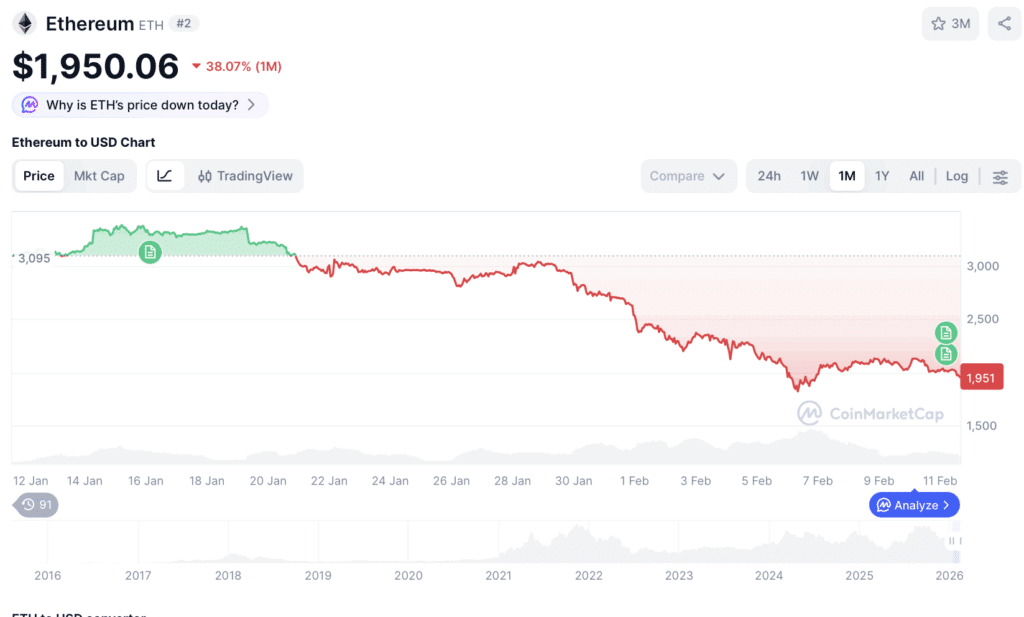Switch to the Mkt Cap tab

(x=99, y=176)
